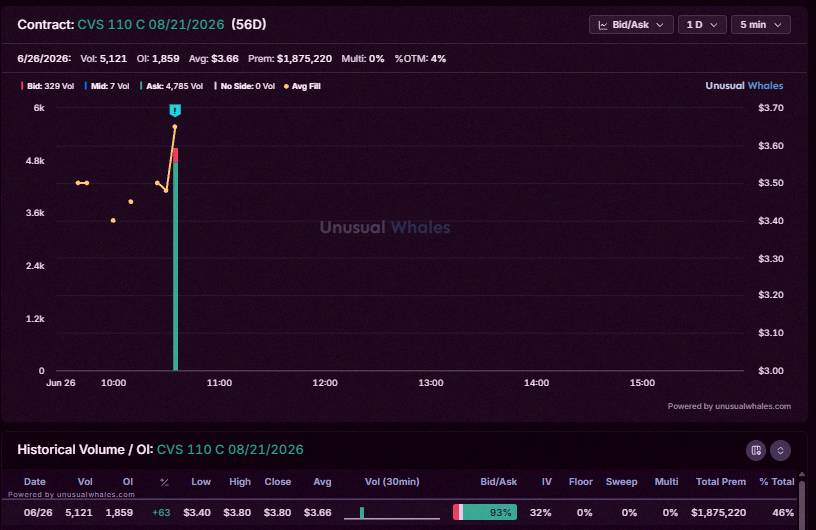
Task: Toggle the No Side 0 Vol legend series
Action: (245, 86)
